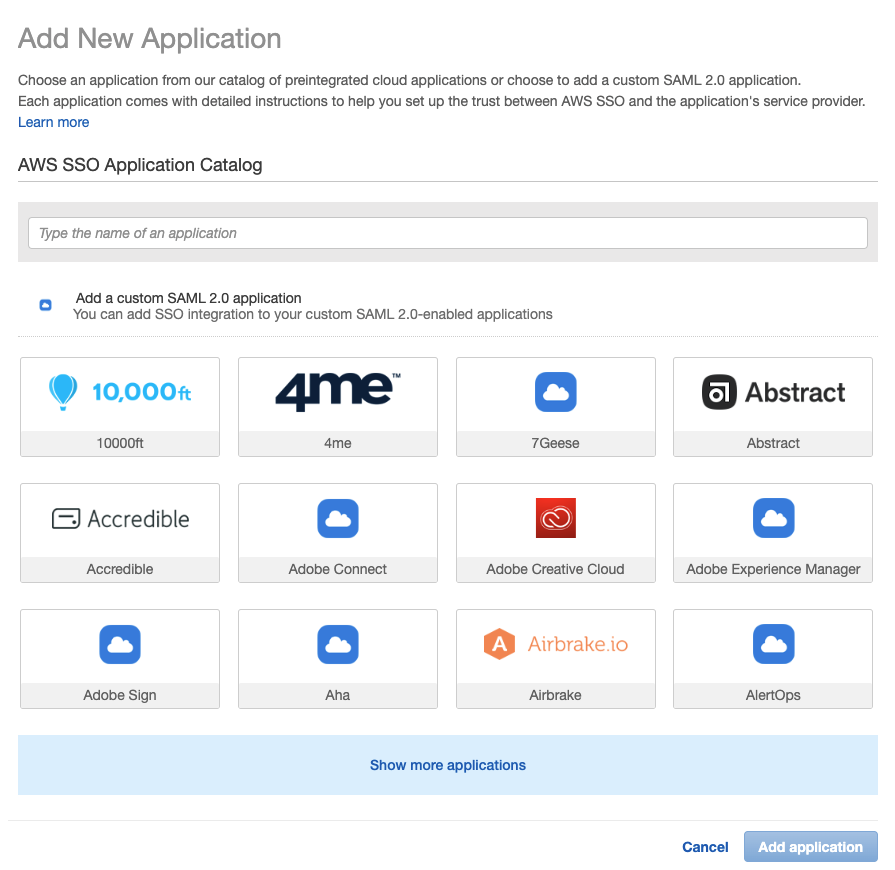
Task: Click the Airbrake caption label
Action: tap(555, 695)
